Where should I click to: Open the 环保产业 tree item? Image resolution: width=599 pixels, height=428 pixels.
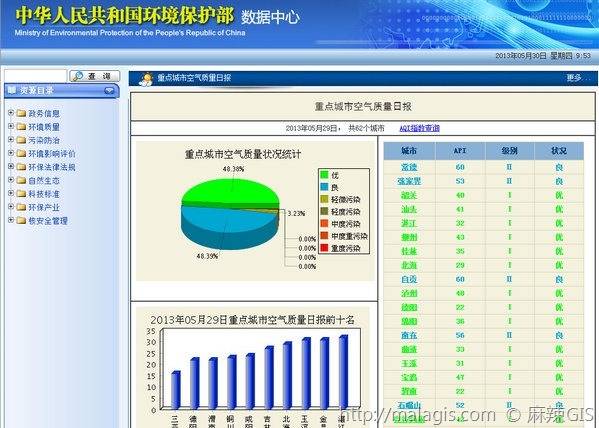pos(44,208)
